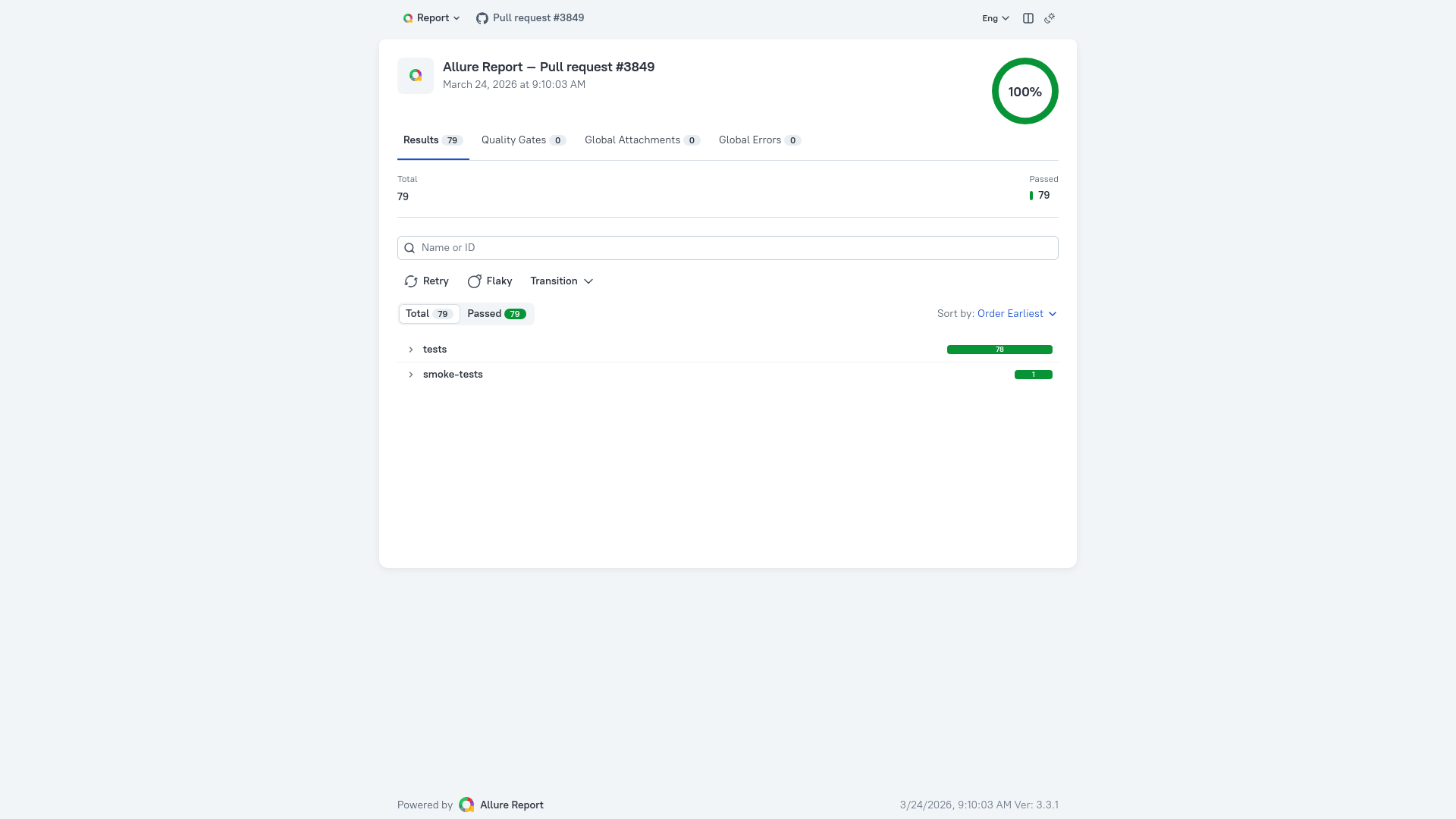Image resolution: width=1456 pixels, height=819 pixels.
Task: Switch to the Global Attachments tab
Action: click(642, 140)
